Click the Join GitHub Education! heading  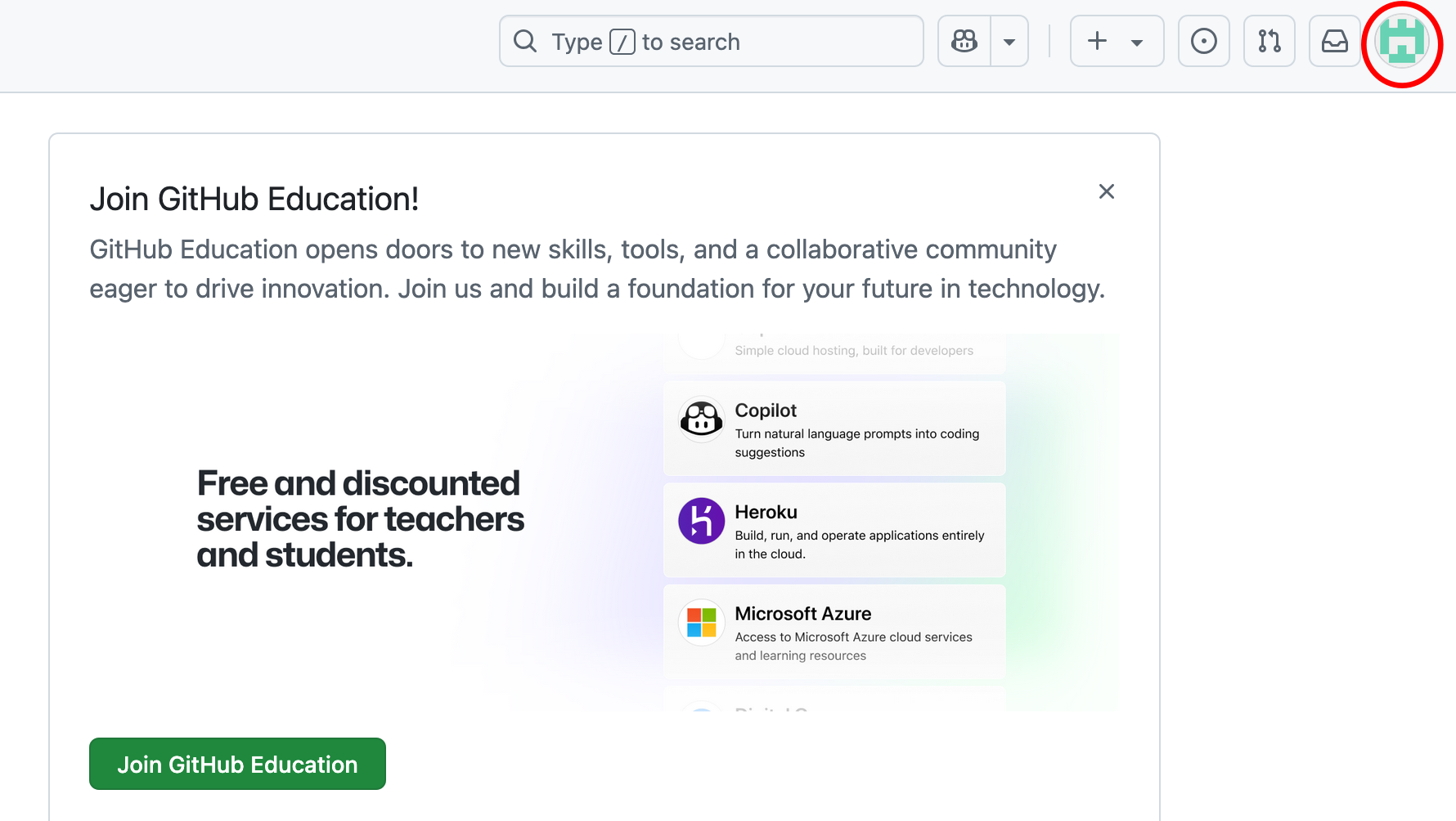[x=254, y=199]
